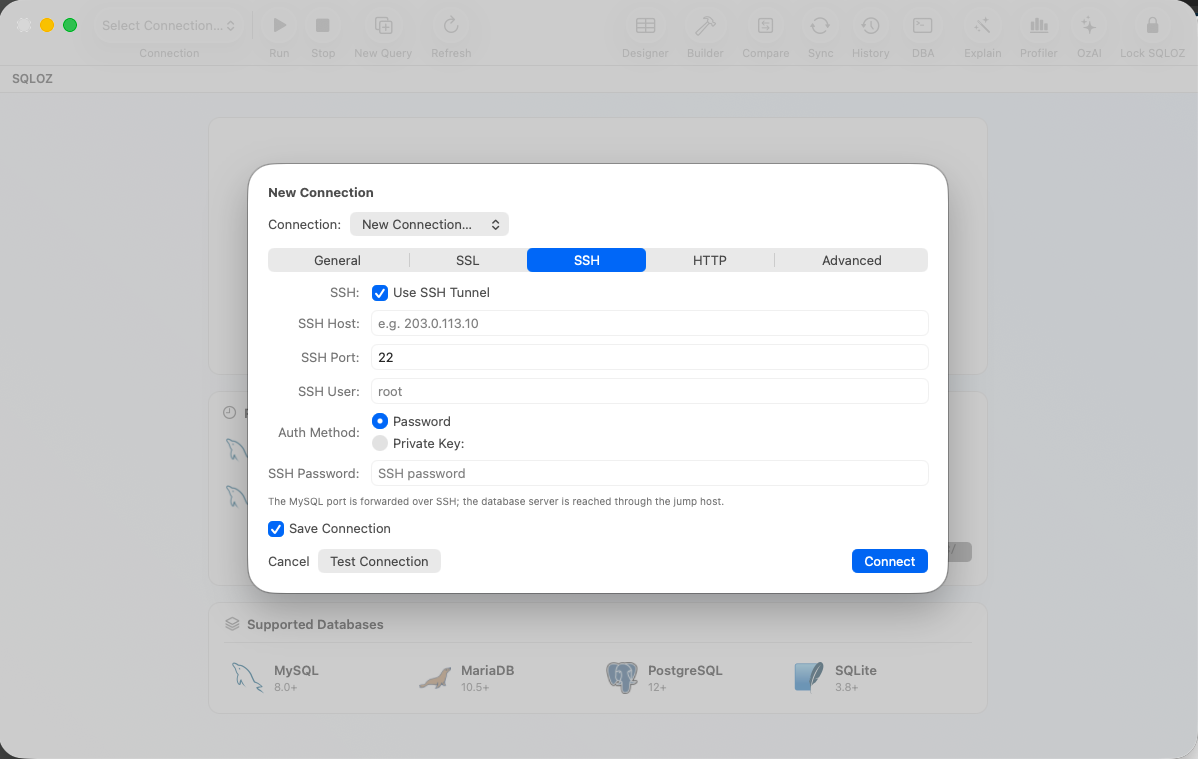Click the MySQL dolphin icon
This screenshot has height=759, width=1198.
tap(247, 677)
